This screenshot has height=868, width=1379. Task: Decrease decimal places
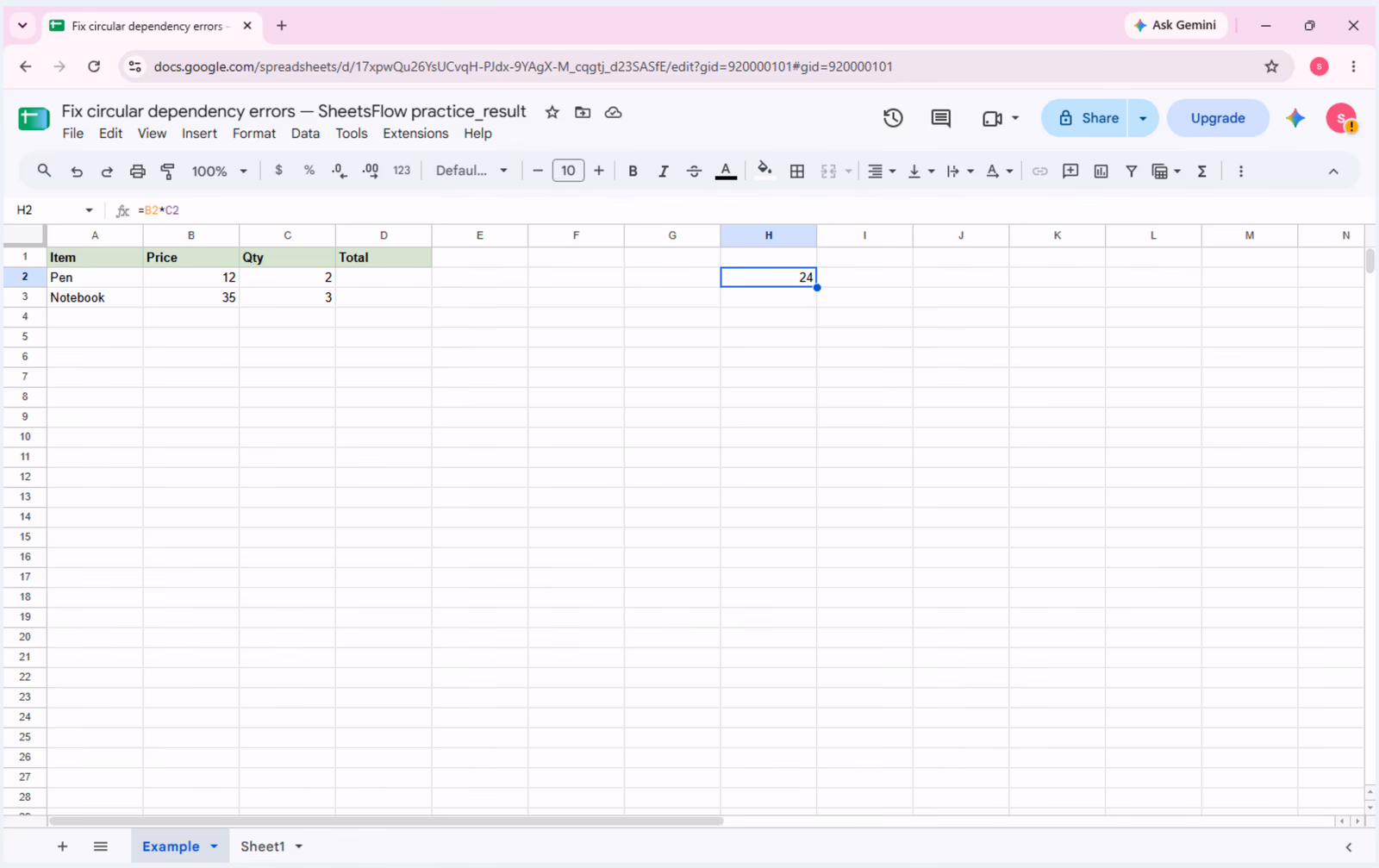click(340, 171)
